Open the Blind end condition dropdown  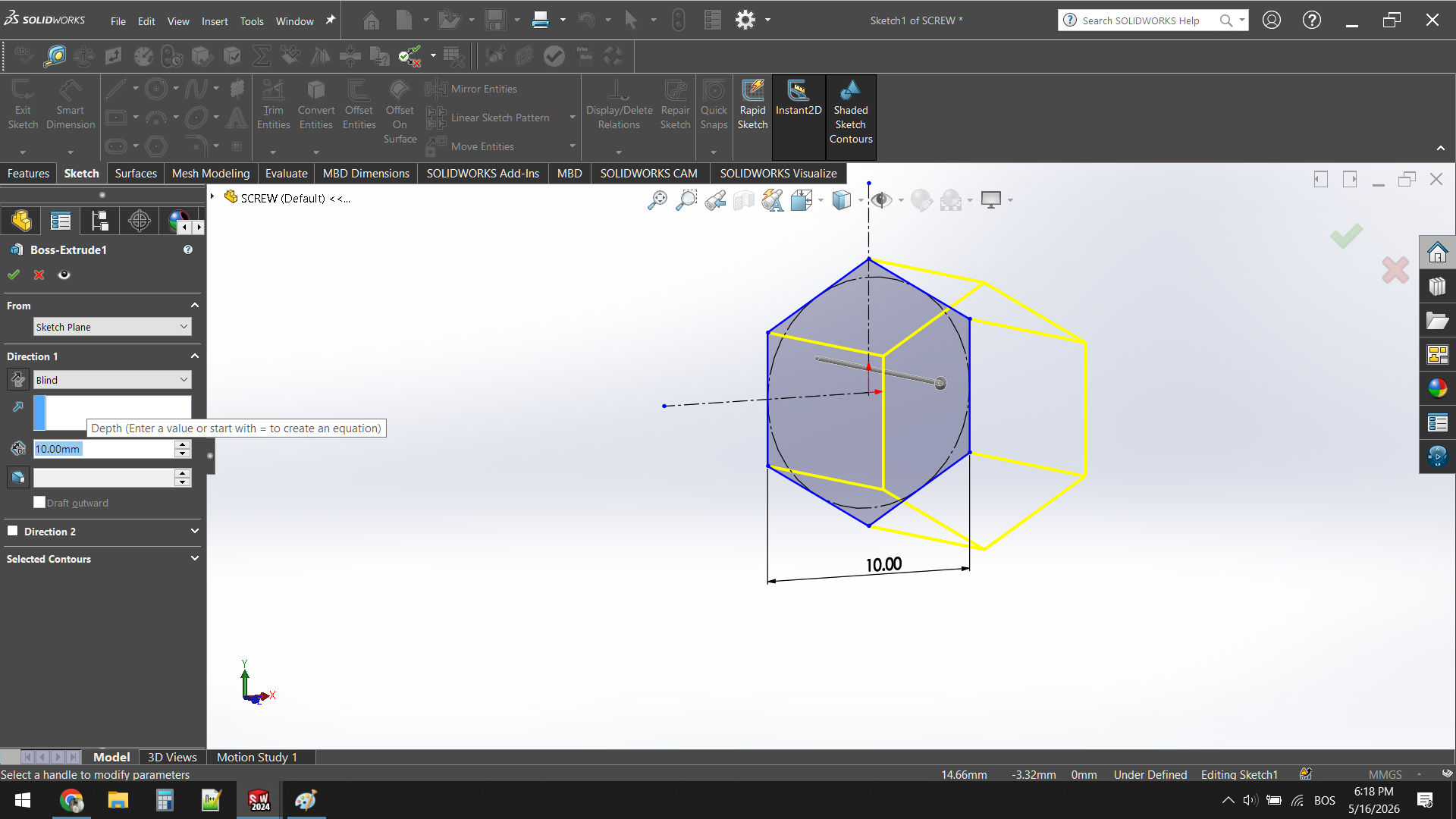112,380
